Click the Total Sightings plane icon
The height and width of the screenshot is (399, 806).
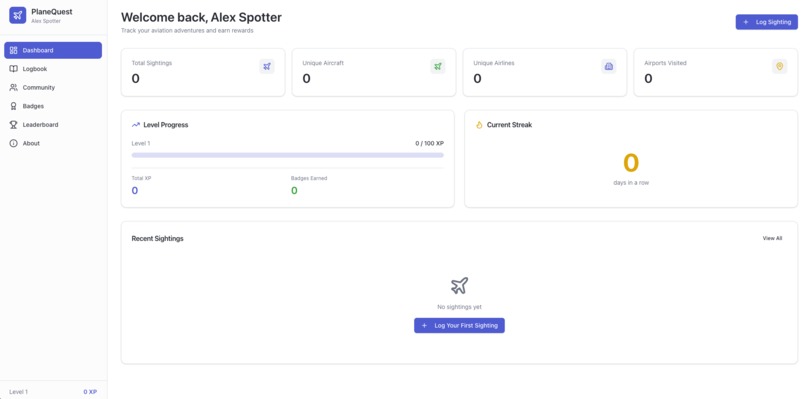pos(267,66)
